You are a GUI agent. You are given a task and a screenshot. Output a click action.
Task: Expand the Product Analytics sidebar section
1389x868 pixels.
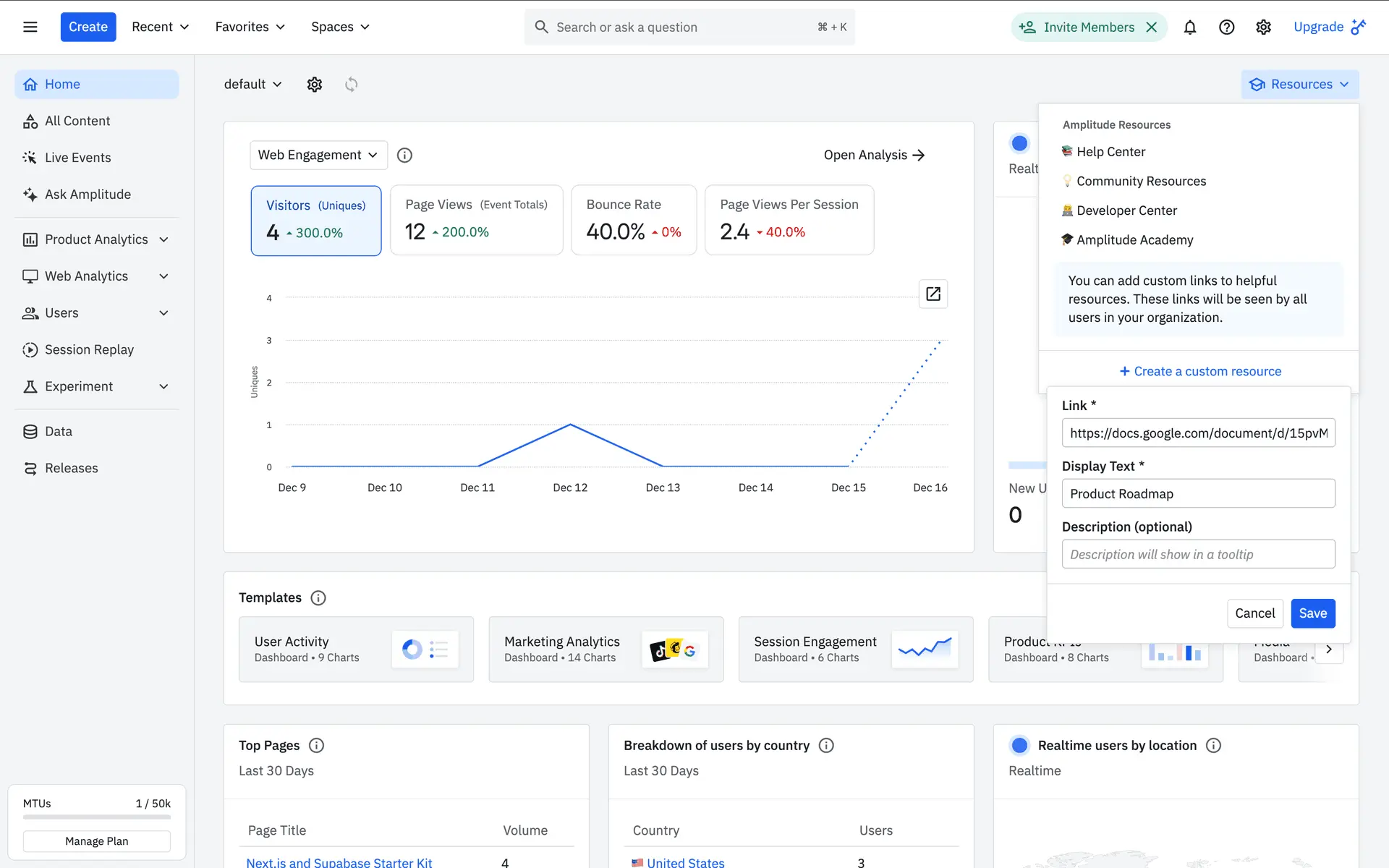tap(96, 239)
